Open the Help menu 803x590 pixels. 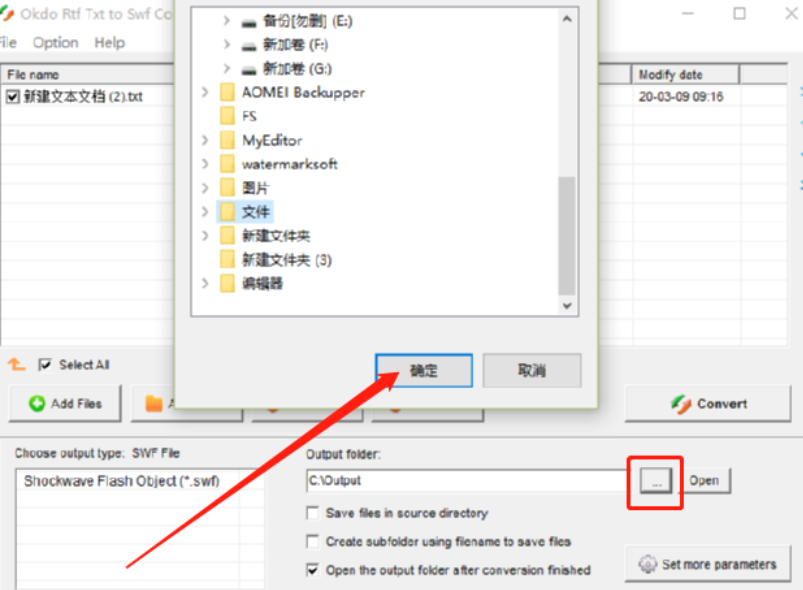pos(110,43)
